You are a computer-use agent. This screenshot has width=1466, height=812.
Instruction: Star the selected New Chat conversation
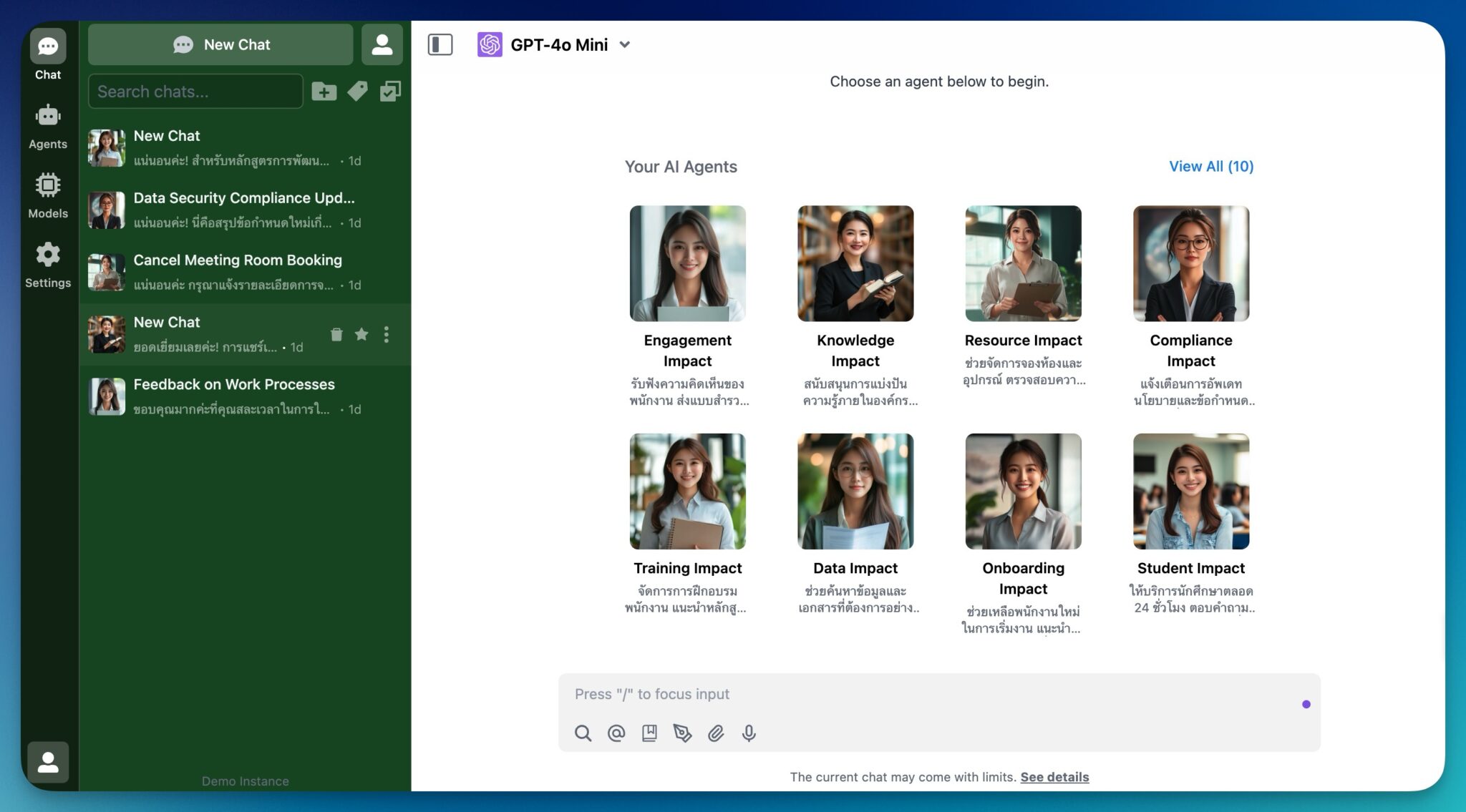361,334
